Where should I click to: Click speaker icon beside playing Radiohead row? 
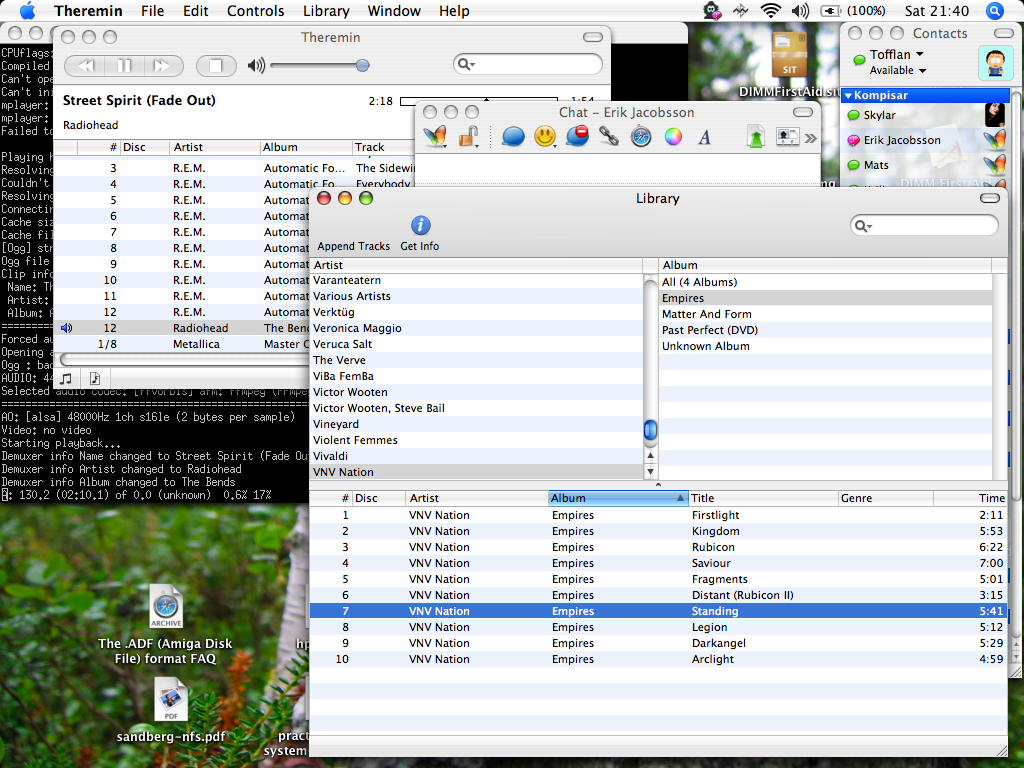66,328
